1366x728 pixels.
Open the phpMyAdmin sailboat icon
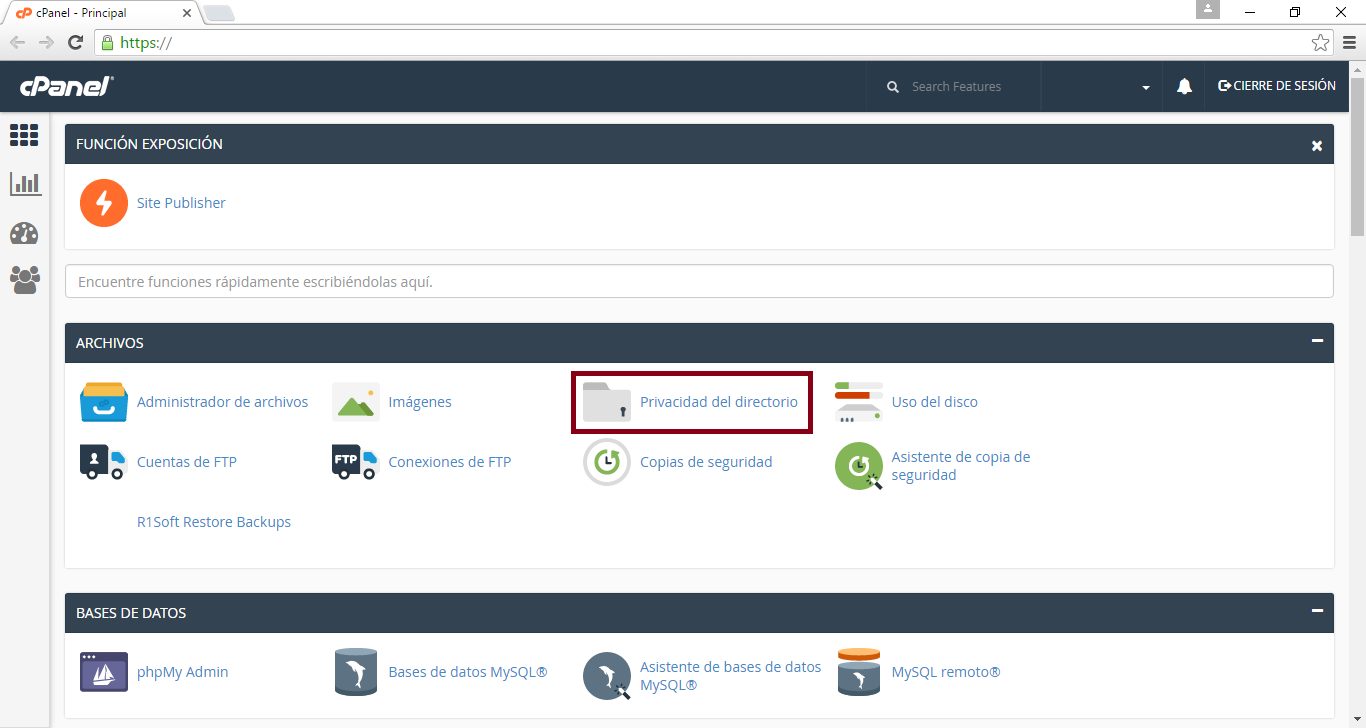pyautogui.click(x=104, y=672)
